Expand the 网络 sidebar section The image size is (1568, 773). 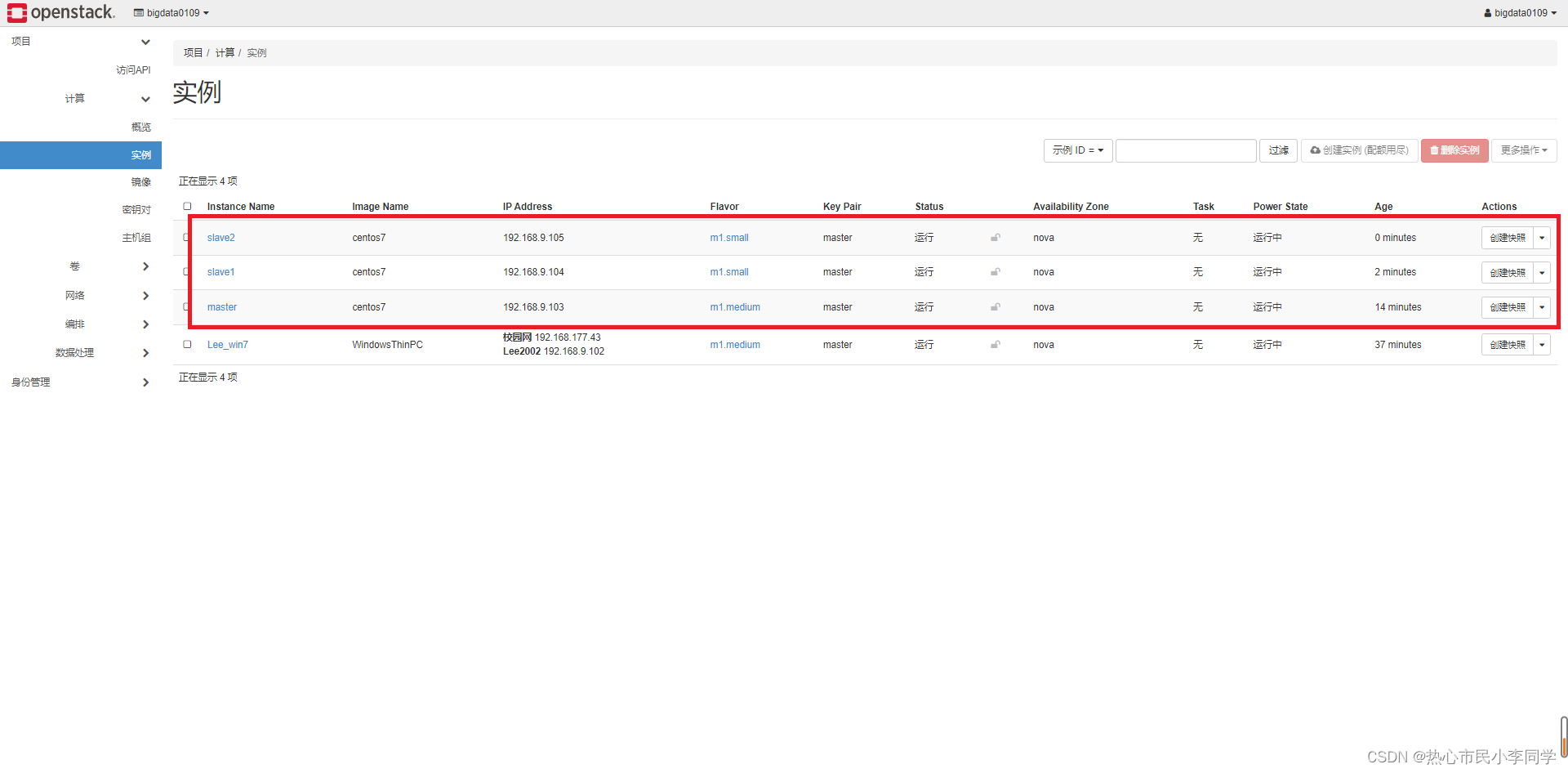coord(81,296)
